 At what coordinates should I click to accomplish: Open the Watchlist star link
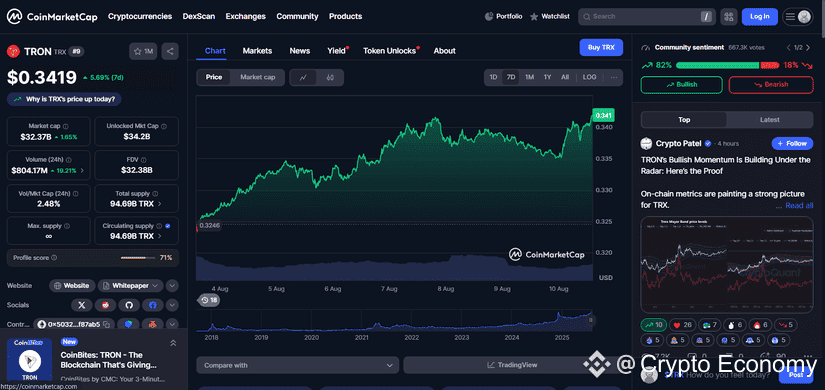pos(549,16)
